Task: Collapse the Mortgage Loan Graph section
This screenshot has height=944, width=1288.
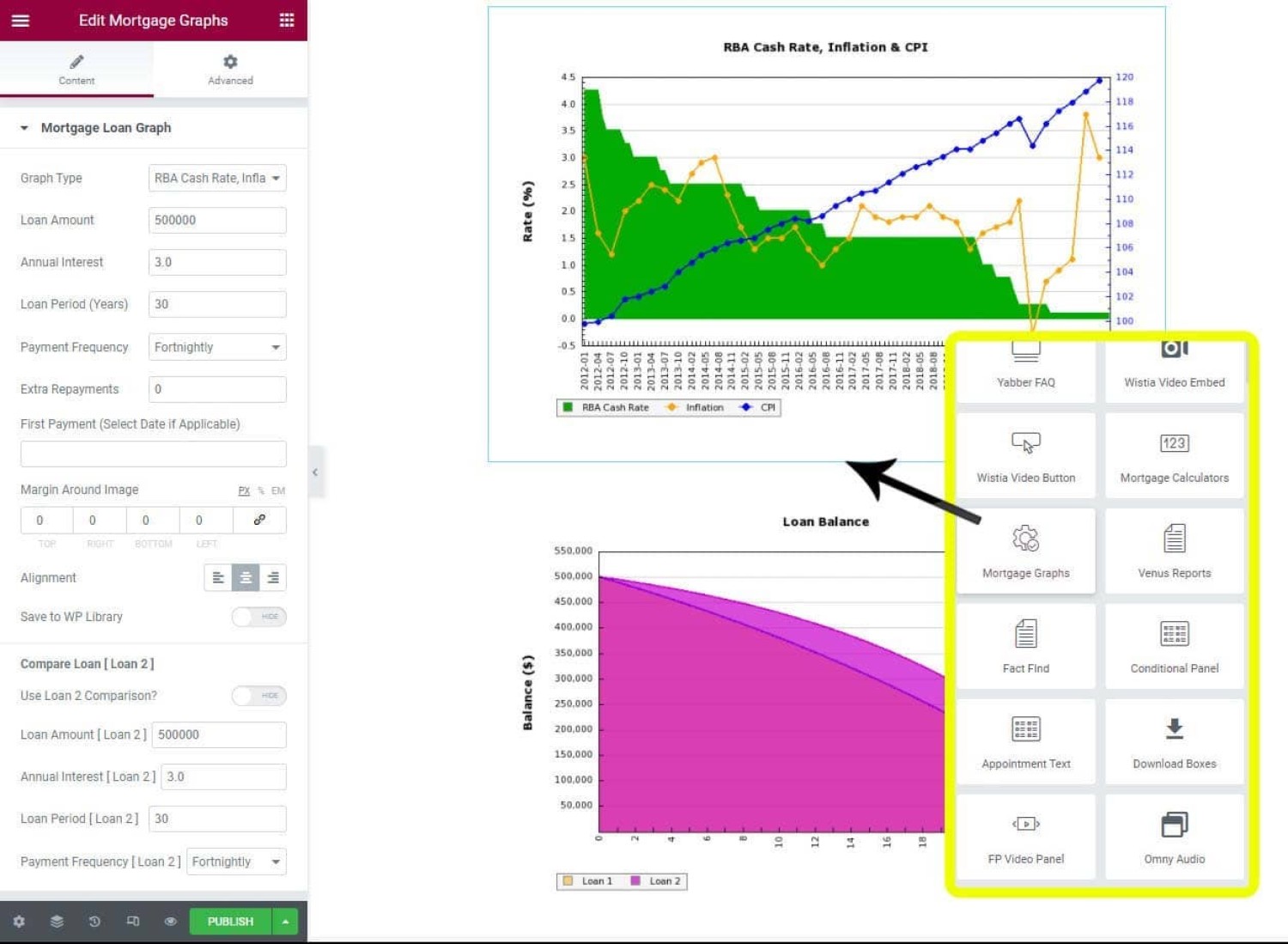Action: point(24,128)
